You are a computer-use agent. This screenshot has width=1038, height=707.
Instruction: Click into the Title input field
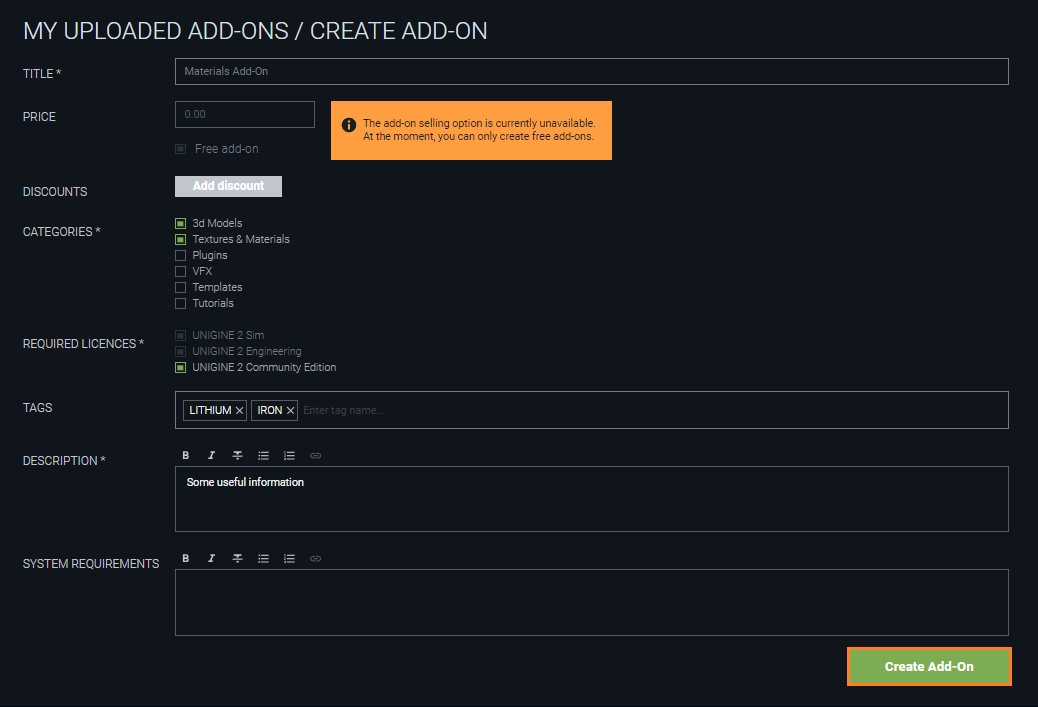point(591,71)
